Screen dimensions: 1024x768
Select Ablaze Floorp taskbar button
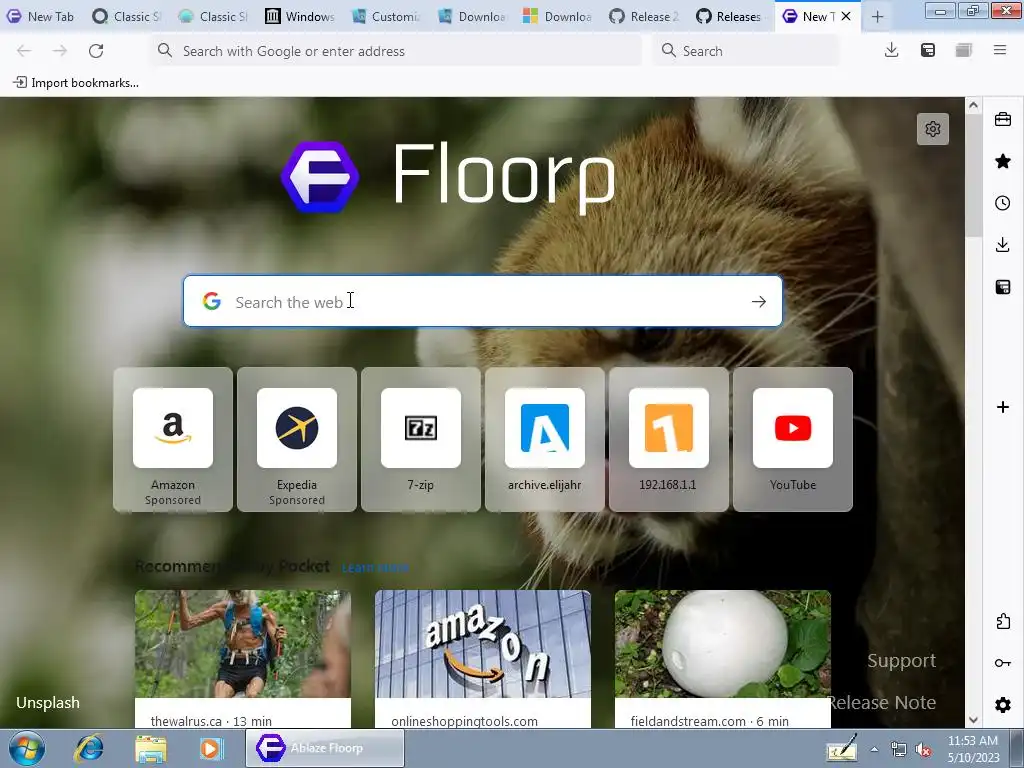pyautogui.click(x=325, y=748)
